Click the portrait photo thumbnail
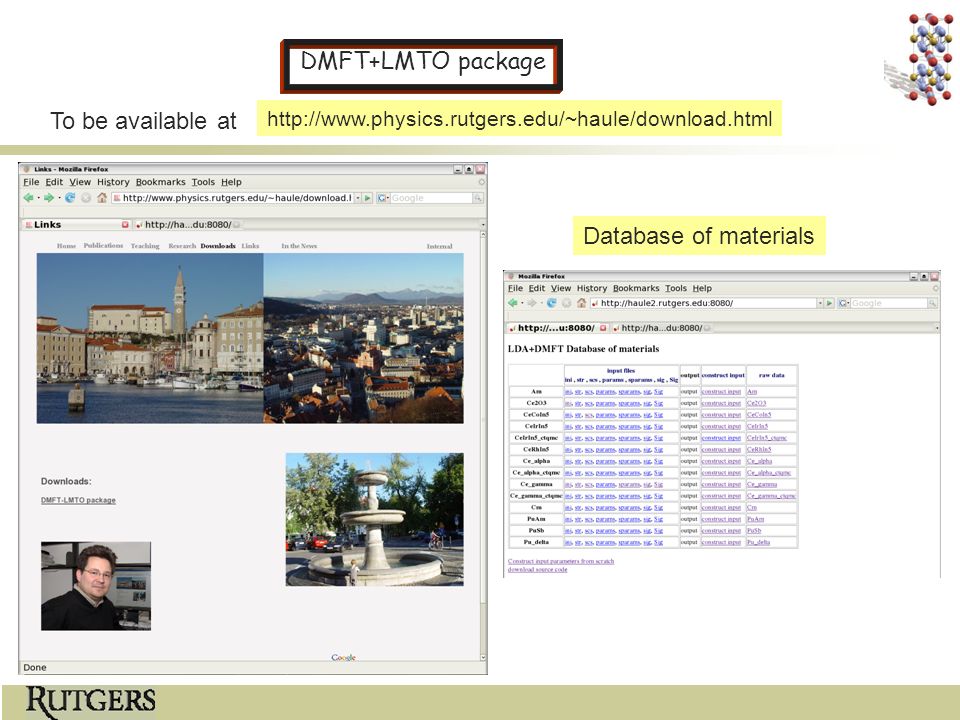Screen dimensions: 960x720 pos(96,586)
